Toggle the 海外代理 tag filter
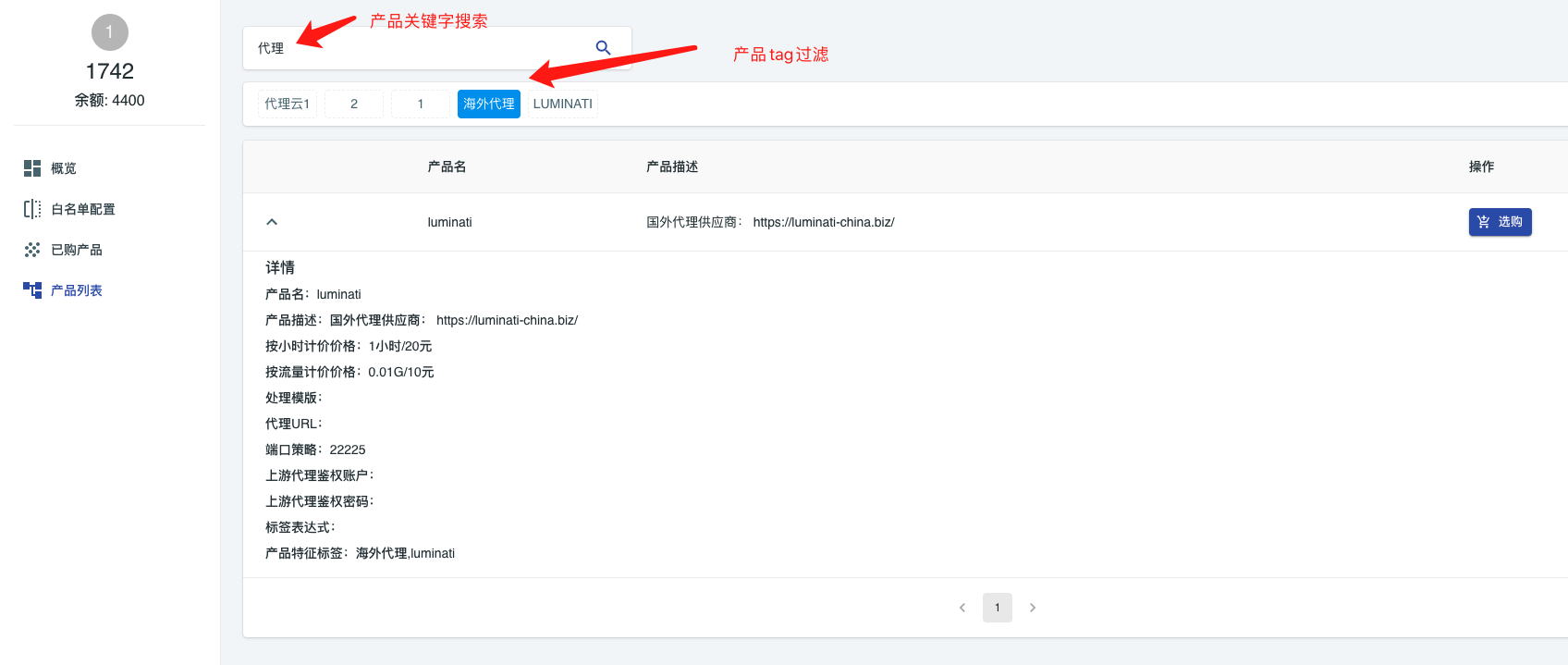 coord(489,104)
